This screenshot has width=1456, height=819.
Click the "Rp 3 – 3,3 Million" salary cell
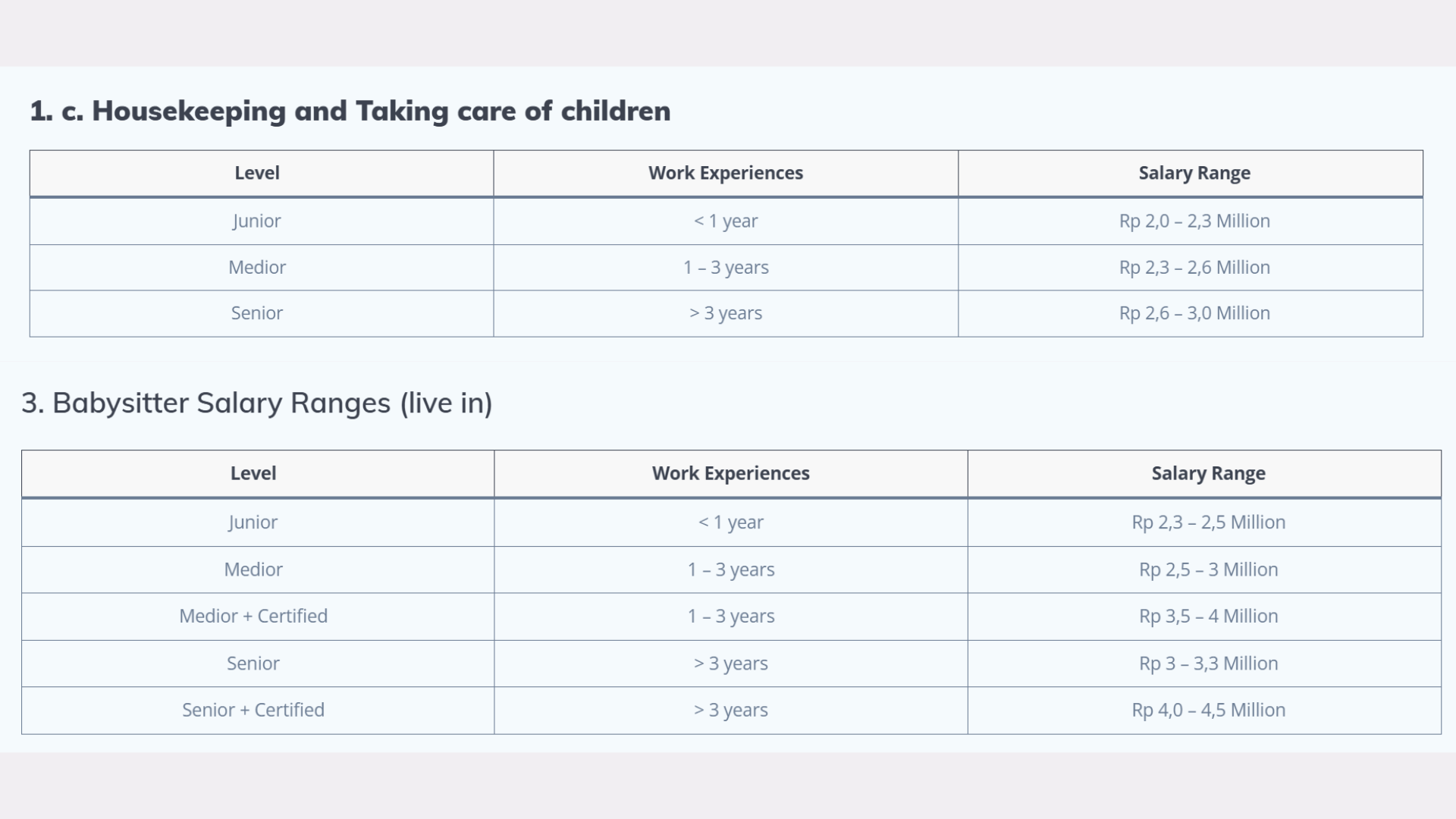[1208, 664]
